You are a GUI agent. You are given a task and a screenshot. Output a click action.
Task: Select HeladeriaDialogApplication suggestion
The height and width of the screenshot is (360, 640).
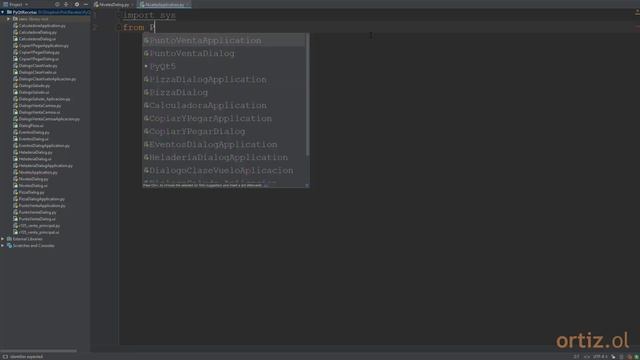pos(224,157)
